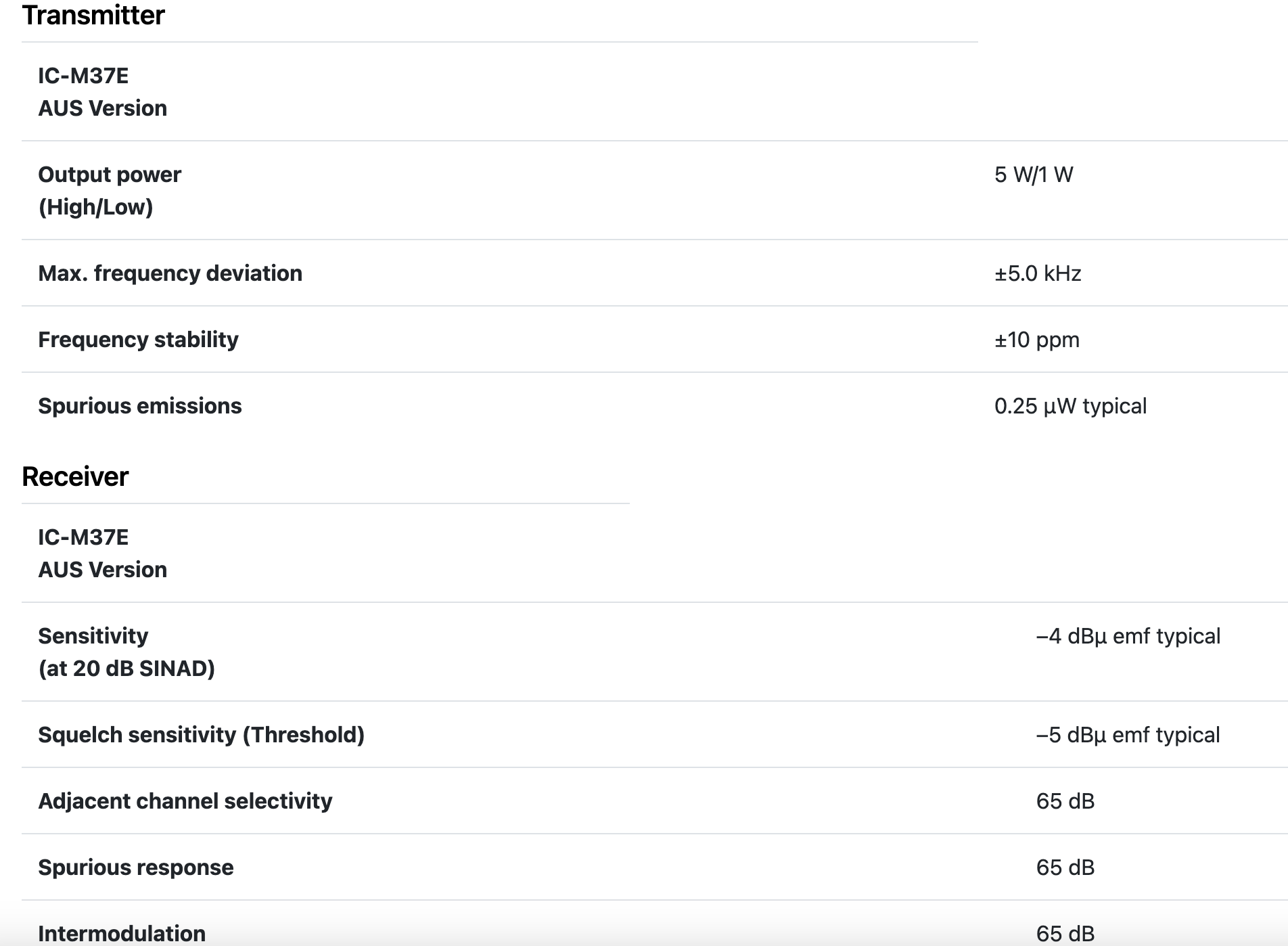Select the 65 dB Adjacent channel selectivity value
The width and height of the screenshot is (1288, 946).
pos(1065,801)
